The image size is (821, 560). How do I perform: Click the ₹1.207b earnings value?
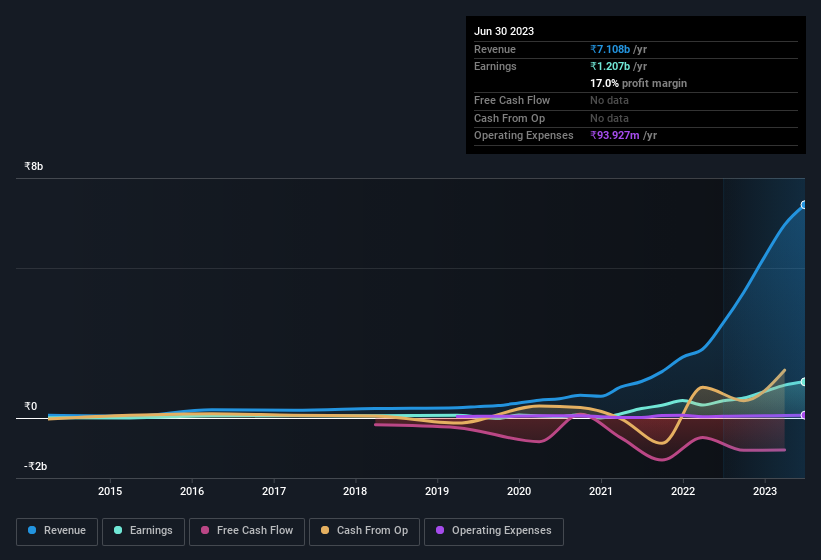point(610,66)
